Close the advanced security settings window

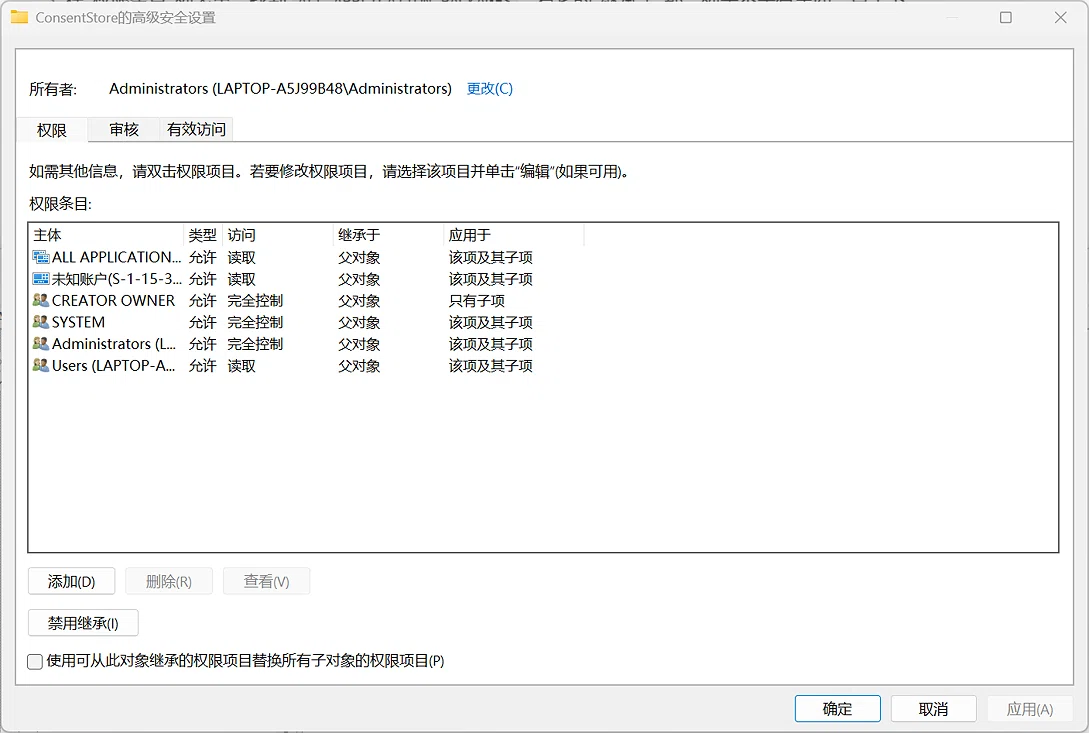1061,17
